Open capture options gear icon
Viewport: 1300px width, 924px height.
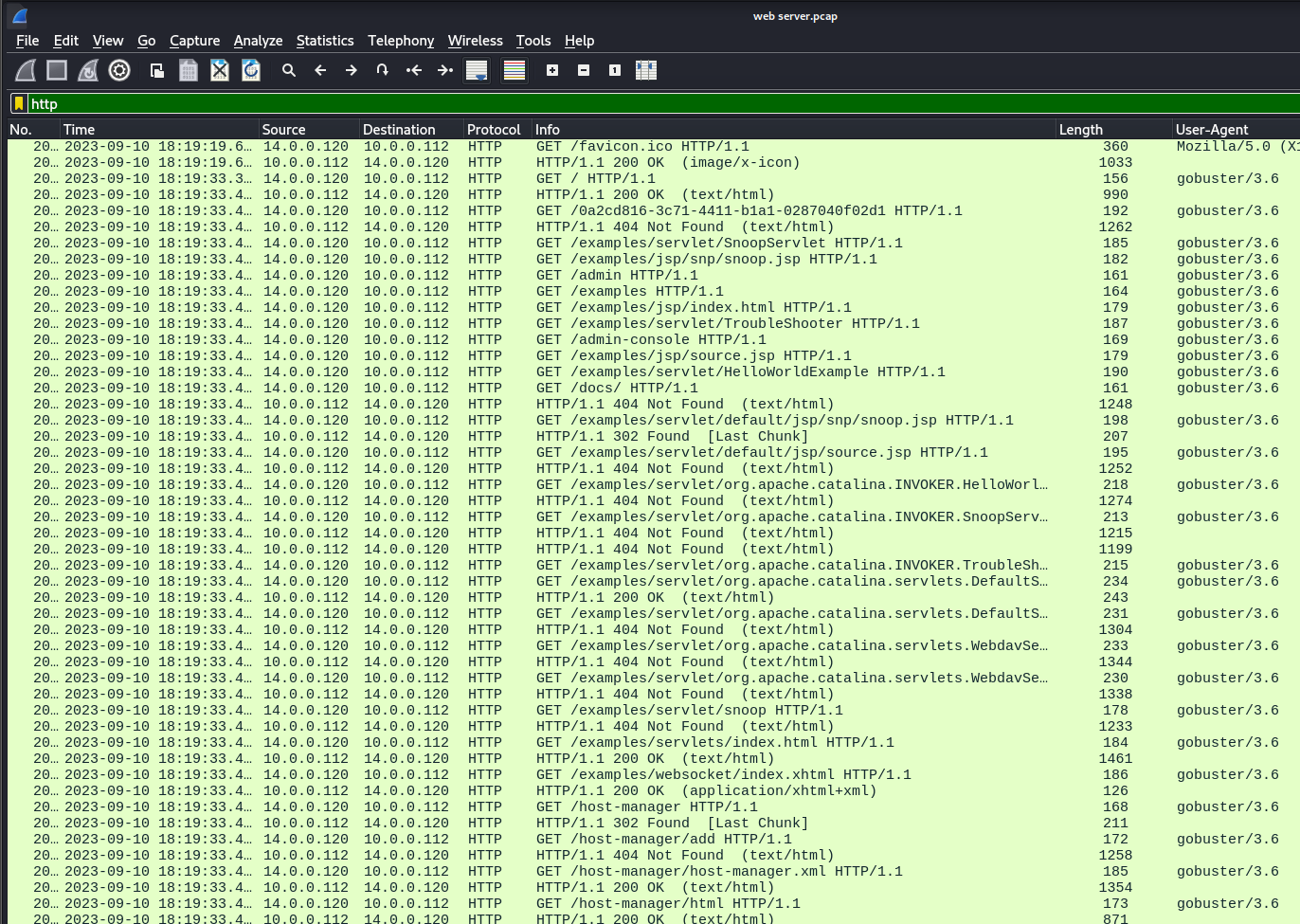(x=119, y=70)
